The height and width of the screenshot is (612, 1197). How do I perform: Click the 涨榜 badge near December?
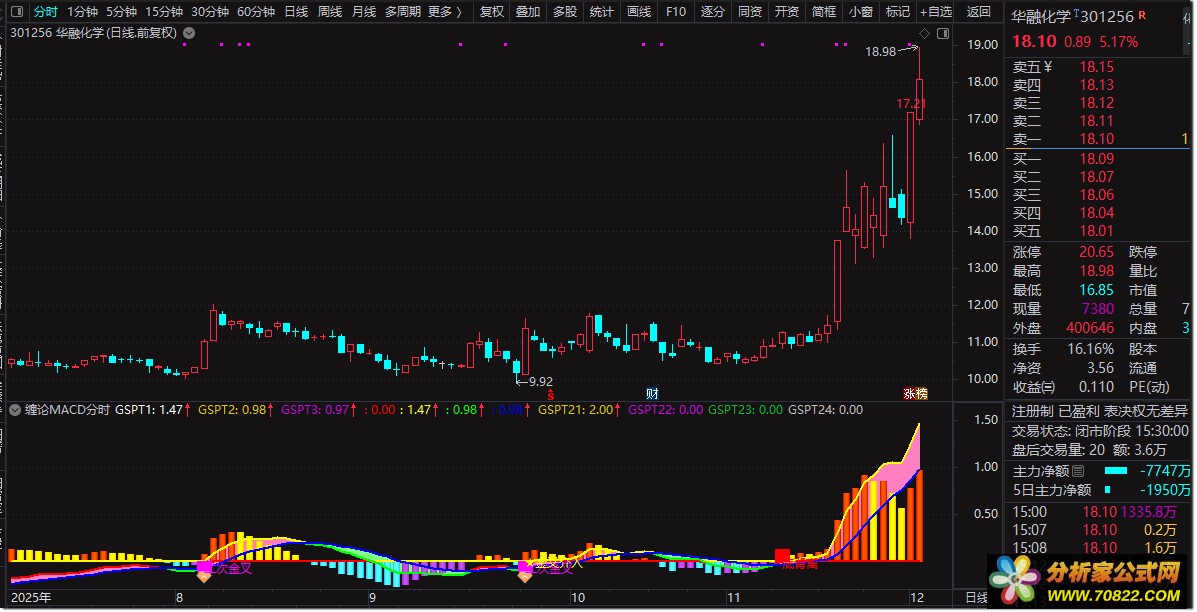[x=915, y=394]
